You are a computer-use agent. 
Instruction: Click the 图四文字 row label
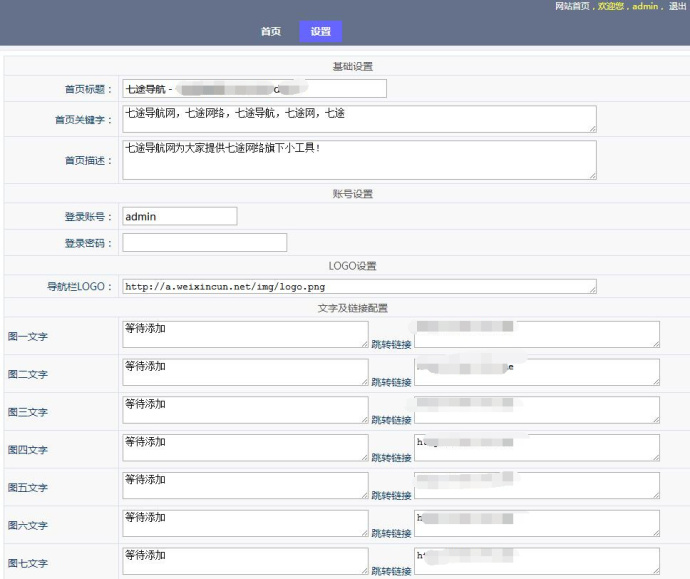pos(27,450)
